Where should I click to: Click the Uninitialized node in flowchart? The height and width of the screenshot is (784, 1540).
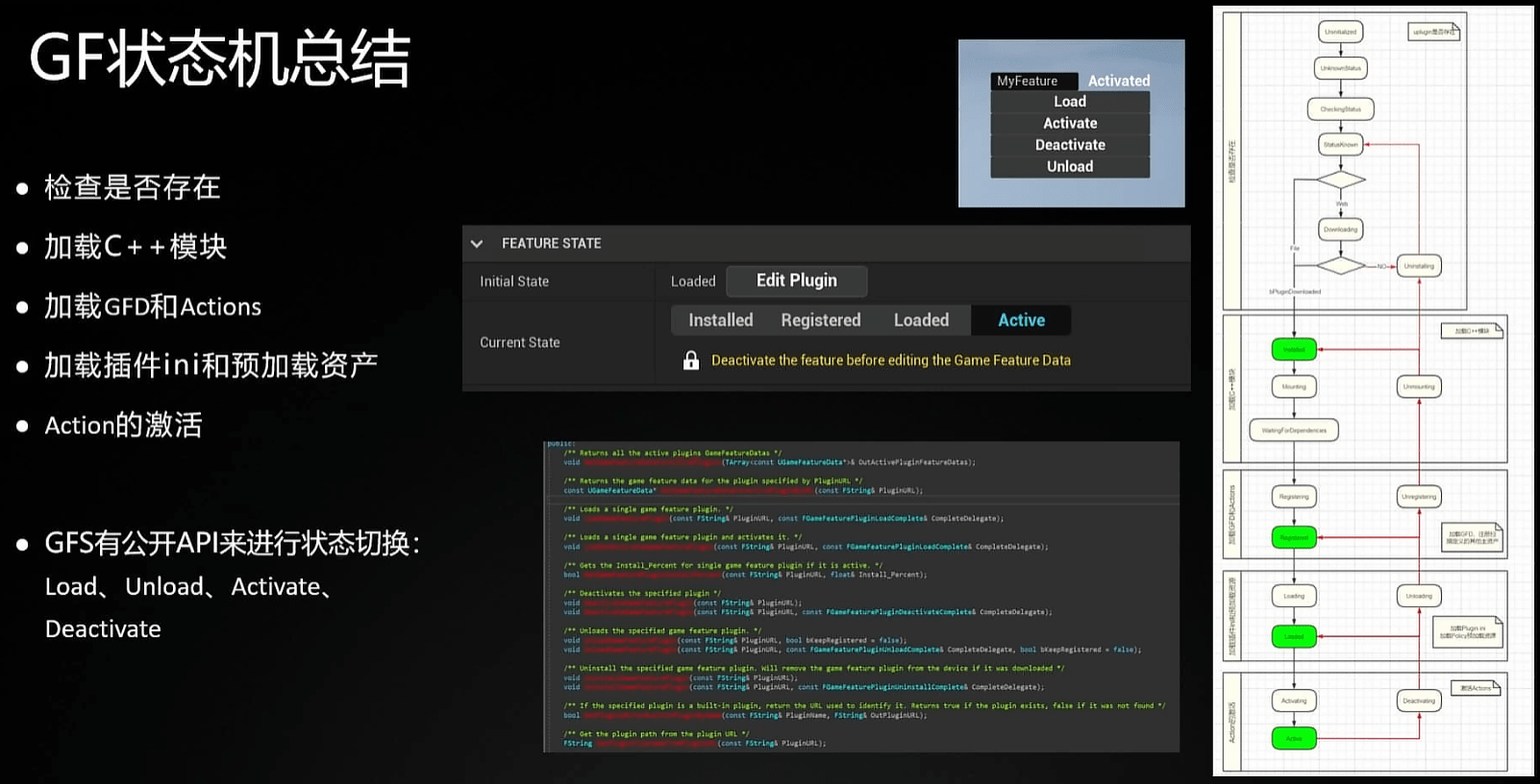click(x=1340, y=32)
